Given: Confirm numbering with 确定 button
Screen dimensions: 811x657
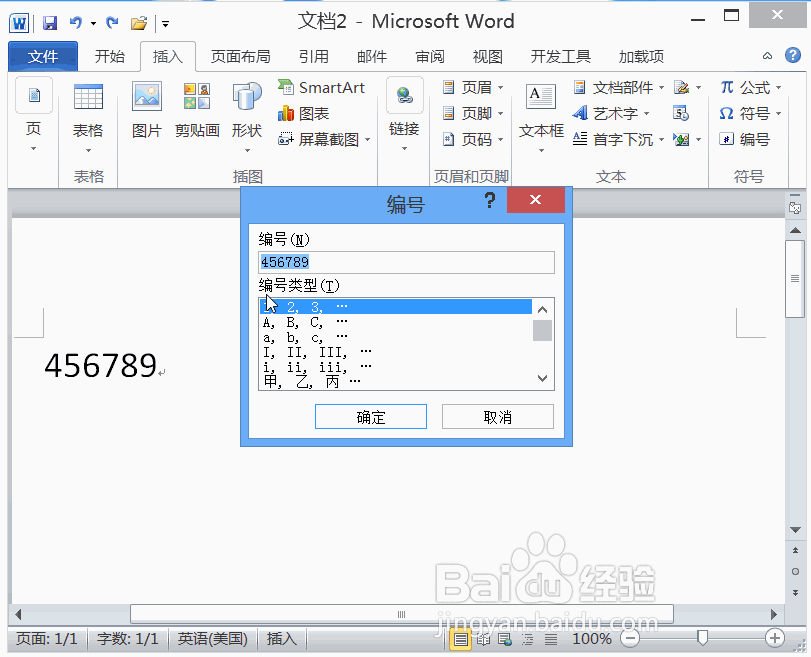Looking at the screenshot, I should point(370,417).
